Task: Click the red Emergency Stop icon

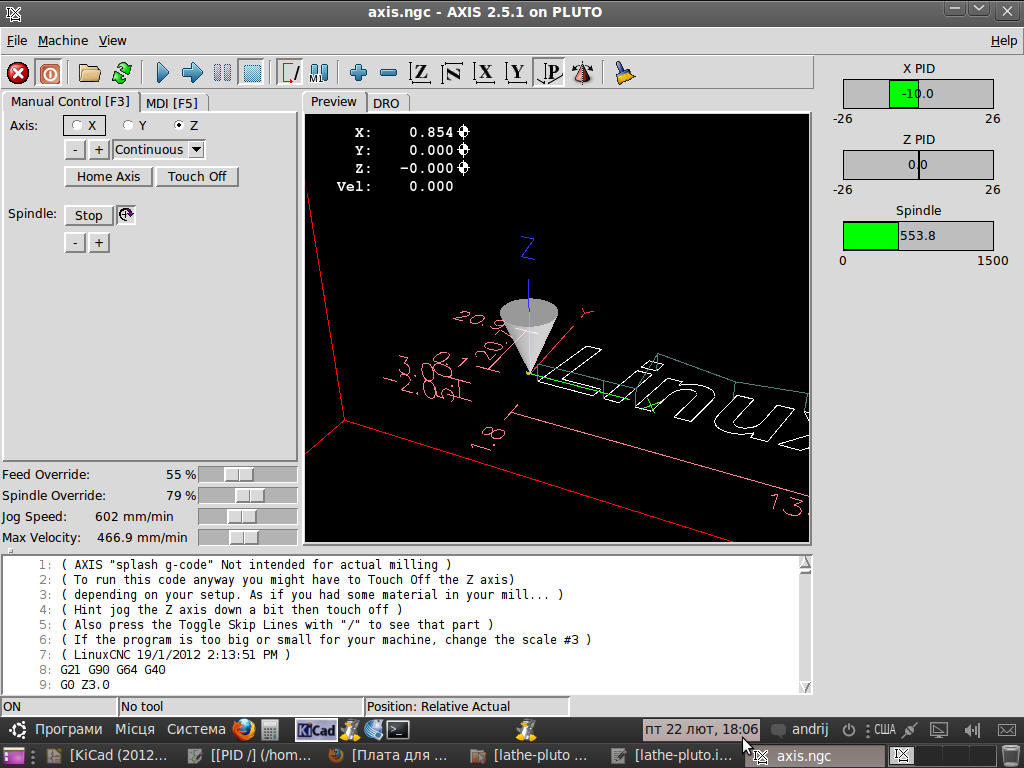Action: [18, 73]
